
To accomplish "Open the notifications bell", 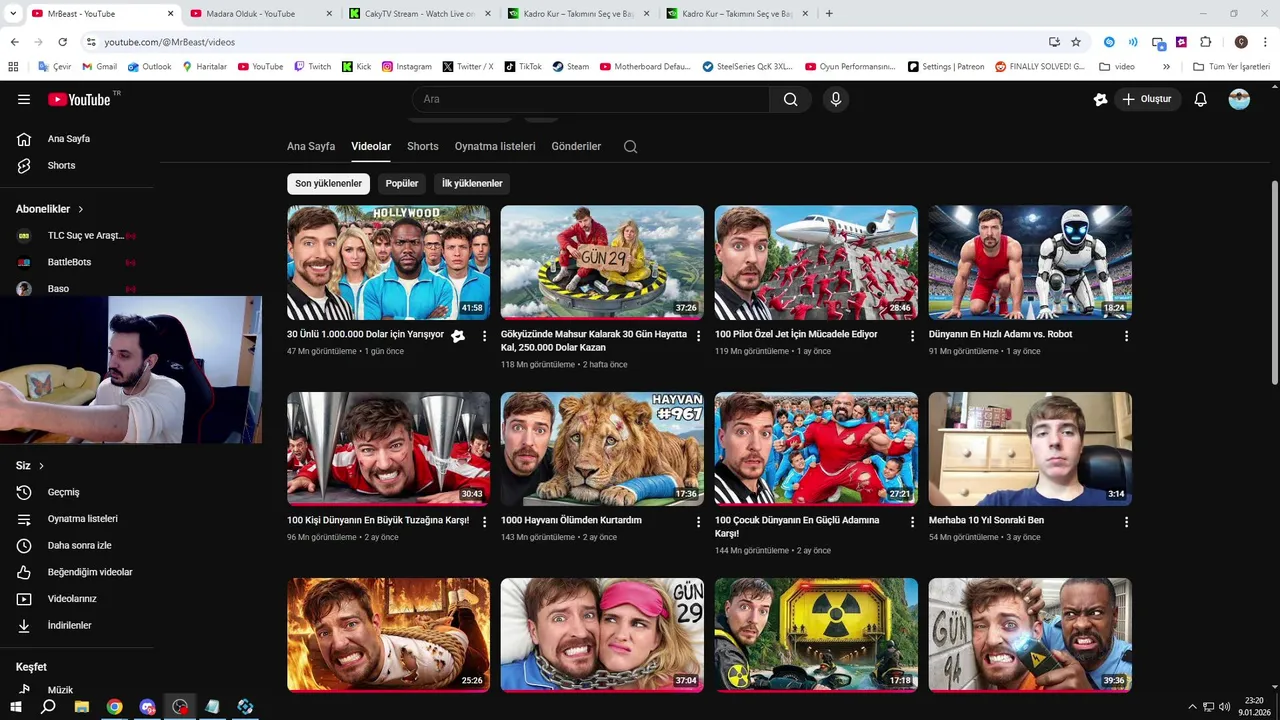I will (x=1200, y=99).
